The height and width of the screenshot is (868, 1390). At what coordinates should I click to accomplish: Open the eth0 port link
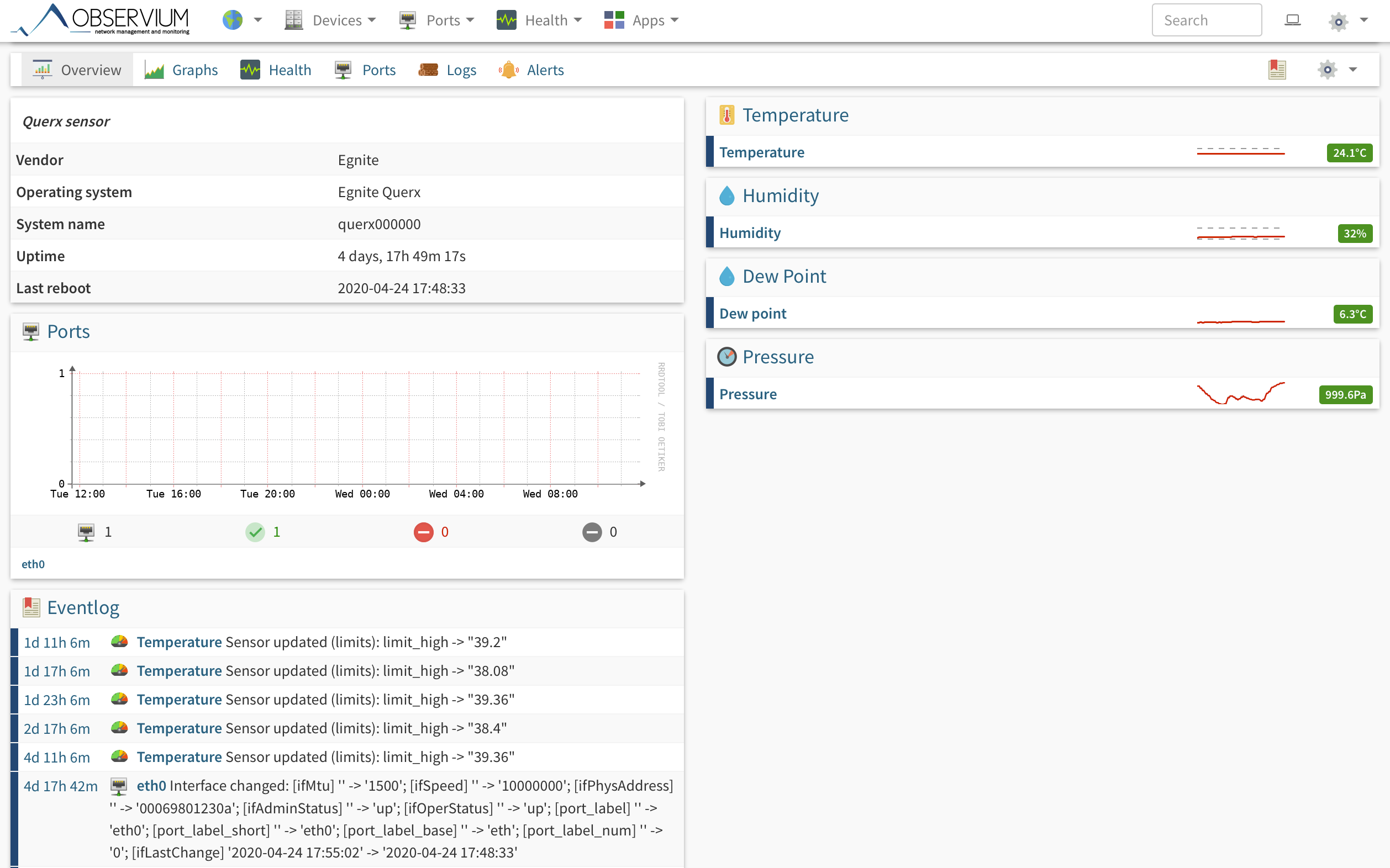[x=33, y=564]
